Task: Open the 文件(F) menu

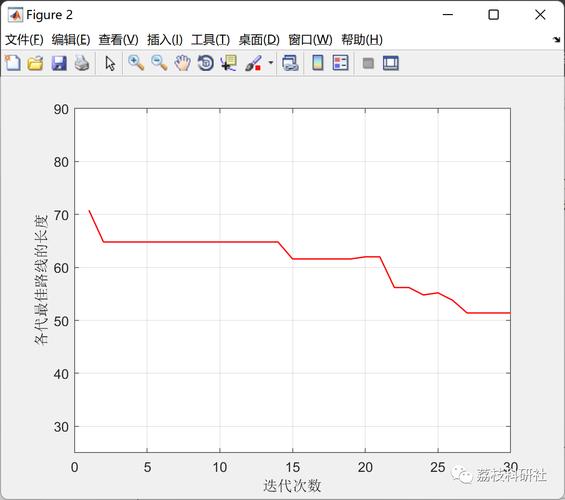Action: click(x=24, y=40)
